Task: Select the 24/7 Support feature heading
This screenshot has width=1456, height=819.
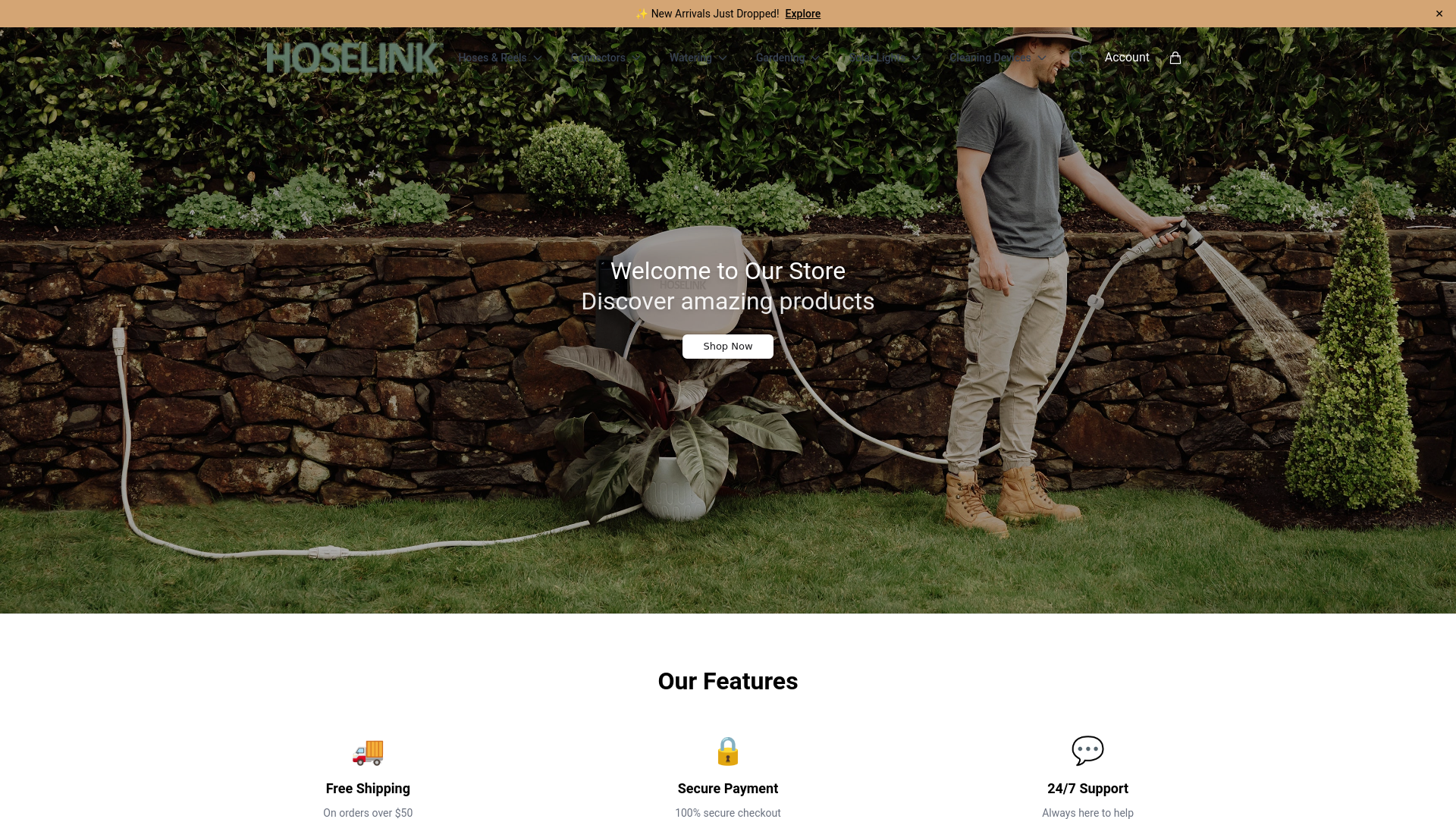Action: [1087, 789]
